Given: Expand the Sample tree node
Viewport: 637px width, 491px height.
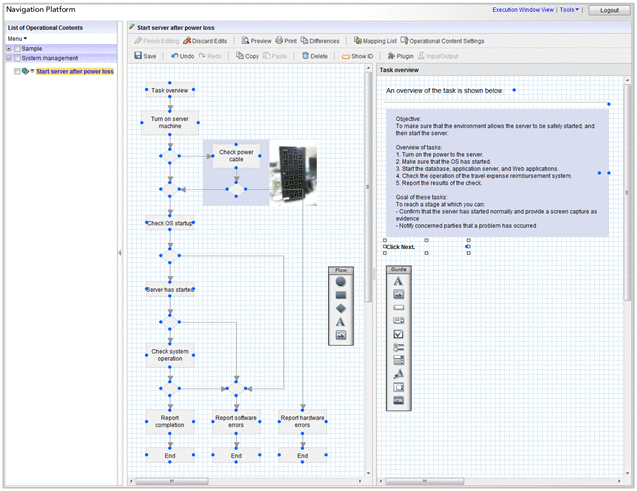Looking at the screenshot, I should coord(8,48).
